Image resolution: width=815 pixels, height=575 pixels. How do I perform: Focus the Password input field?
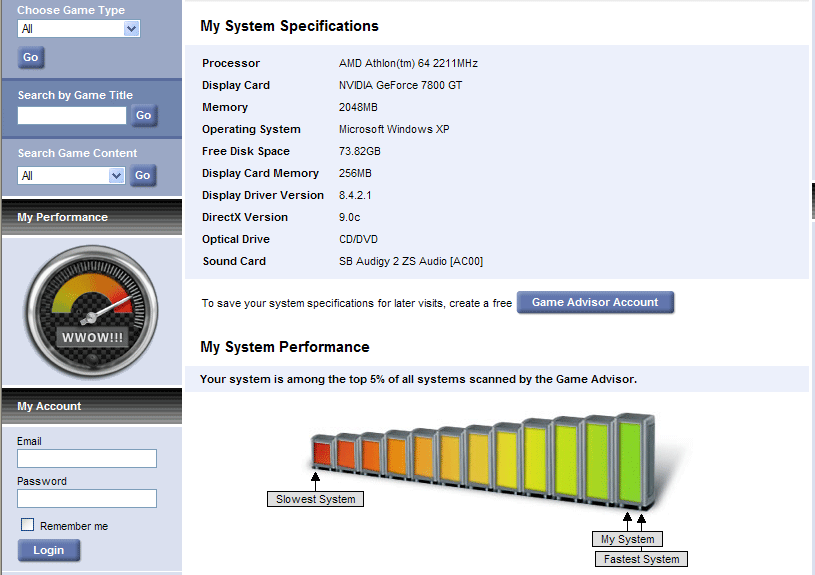coord(87,498)
